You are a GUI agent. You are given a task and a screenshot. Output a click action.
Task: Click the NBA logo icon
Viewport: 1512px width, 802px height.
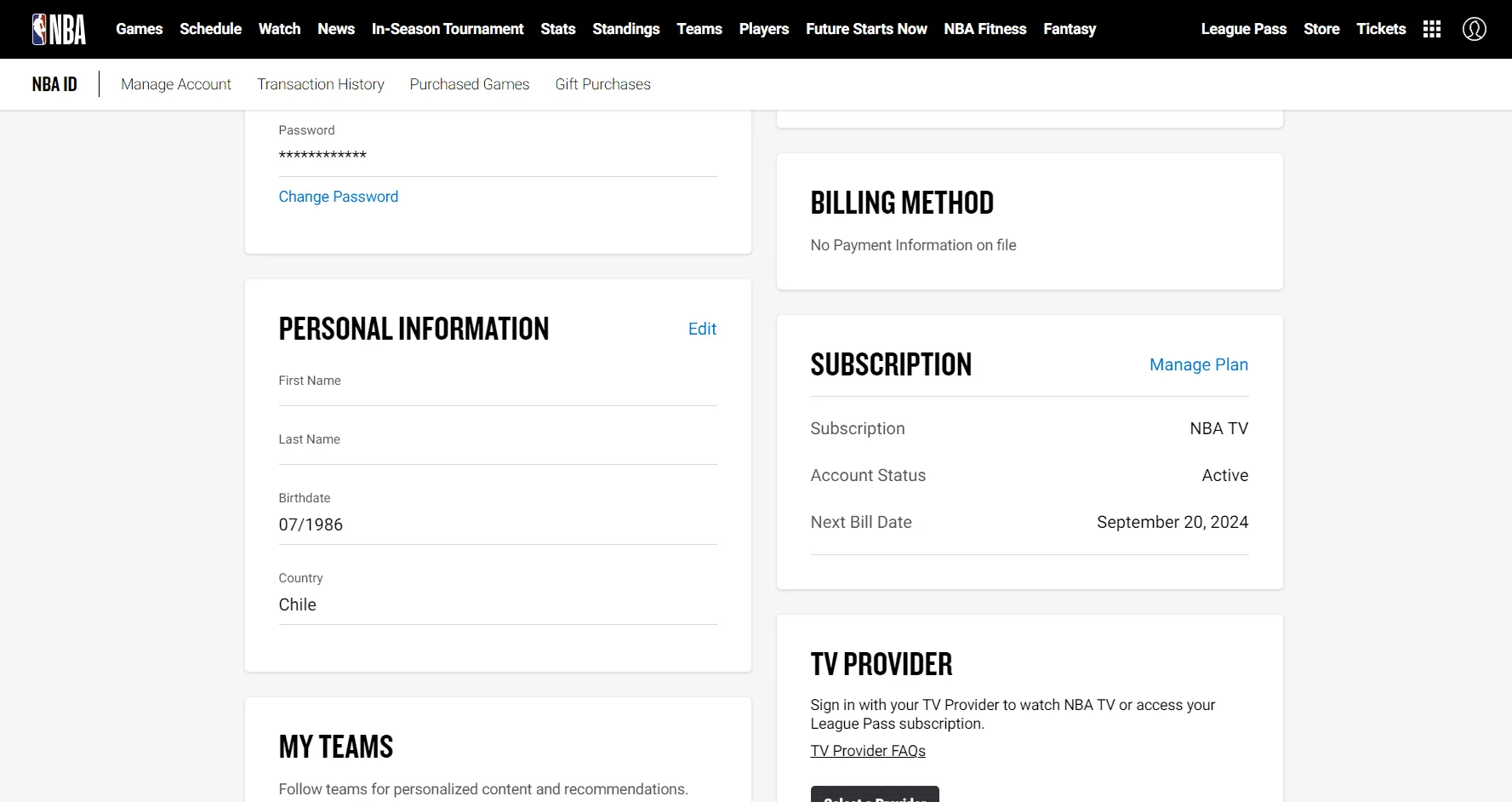click(x=59, y=29)
